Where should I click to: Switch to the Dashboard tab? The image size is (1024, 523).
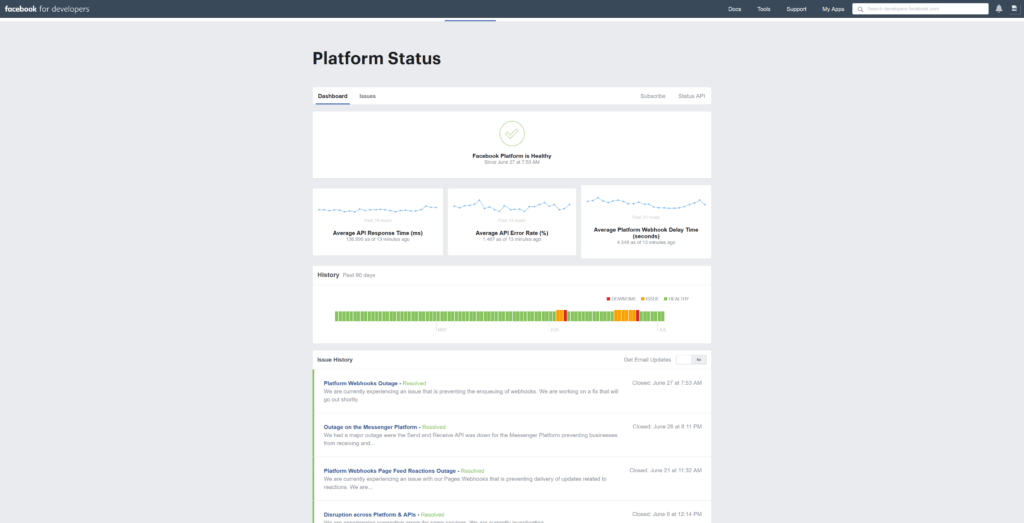click(332, 96)
